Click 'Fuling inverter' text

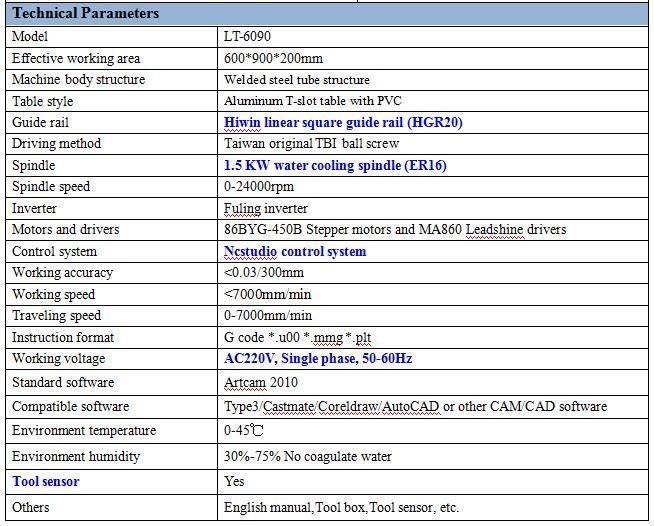[266, 208]
